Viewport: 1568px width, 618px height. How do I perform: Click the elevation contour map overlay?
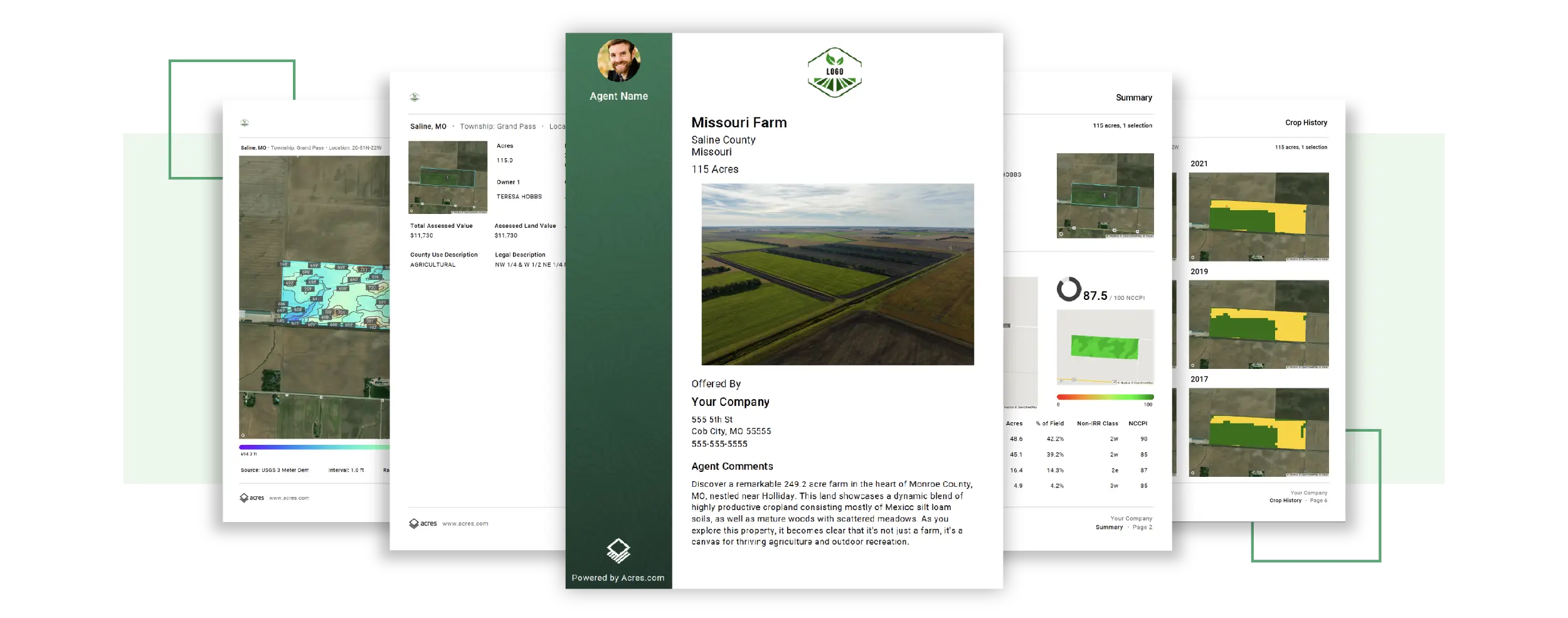click(334, 295)
